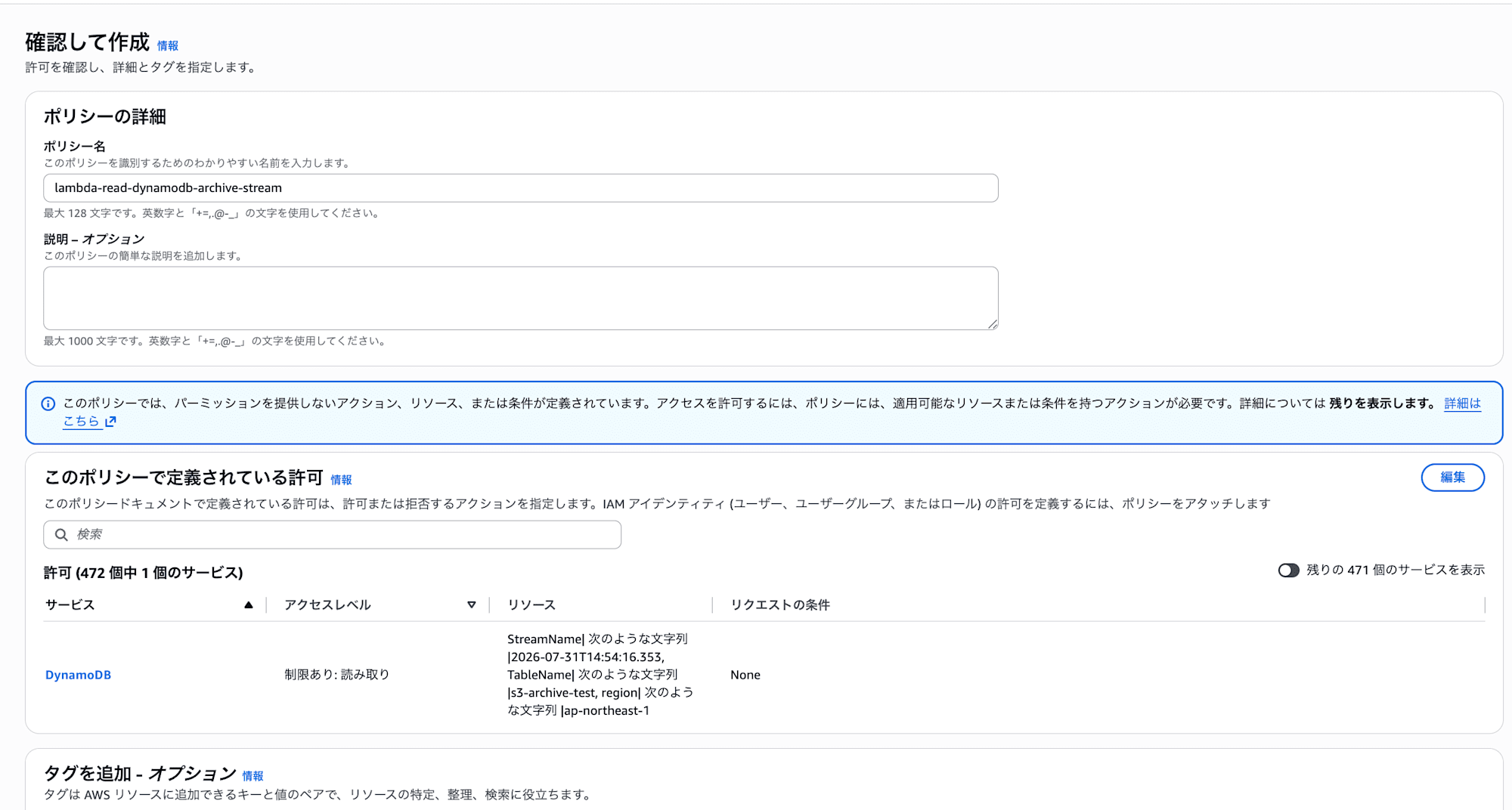Click the StreamName resource cell text
Viewport: 1512px width, 810px height.
click(x=600, y=675)
